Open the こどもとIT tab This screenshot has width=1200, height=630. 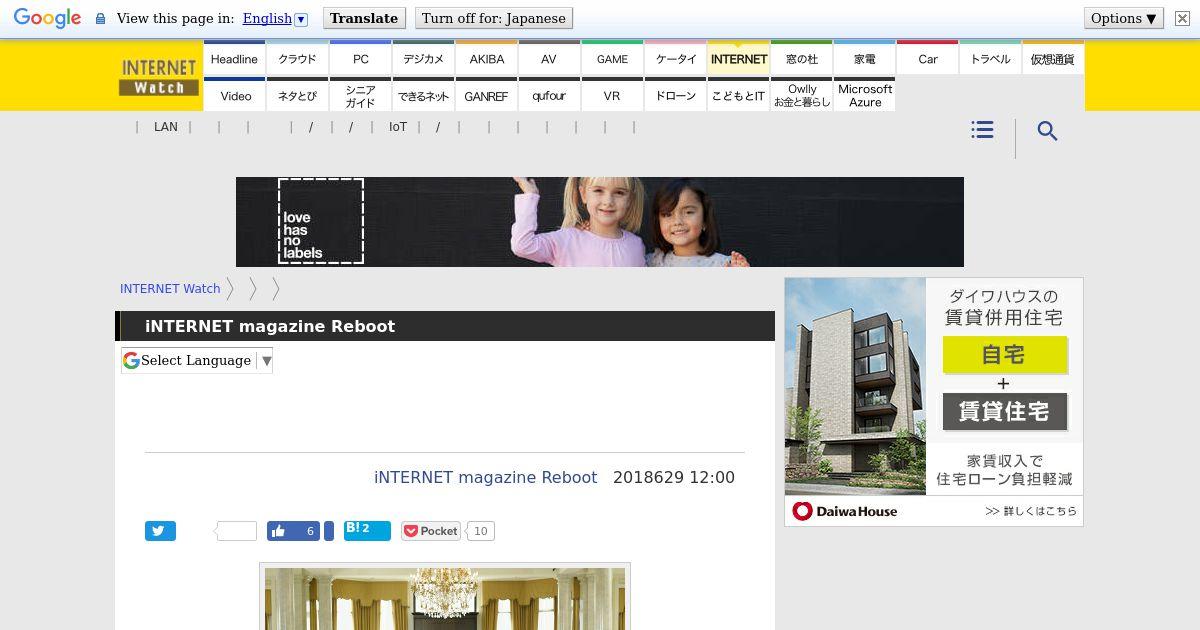pyautogui.click(x=738, y=95)
